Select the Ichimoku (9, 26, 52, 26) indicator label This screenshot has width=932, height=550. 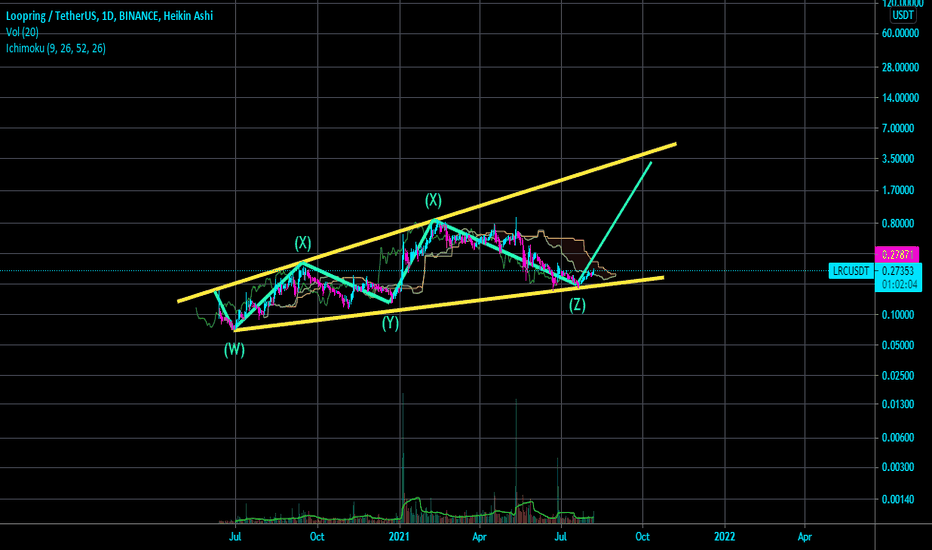click(x=56, y=48)
